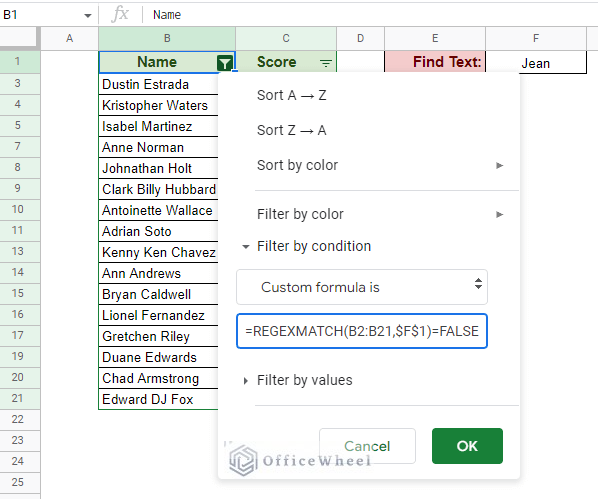
Task: Select the cell Lionel Fernandez
Action: pyautogui.click(x=158, y=315)
